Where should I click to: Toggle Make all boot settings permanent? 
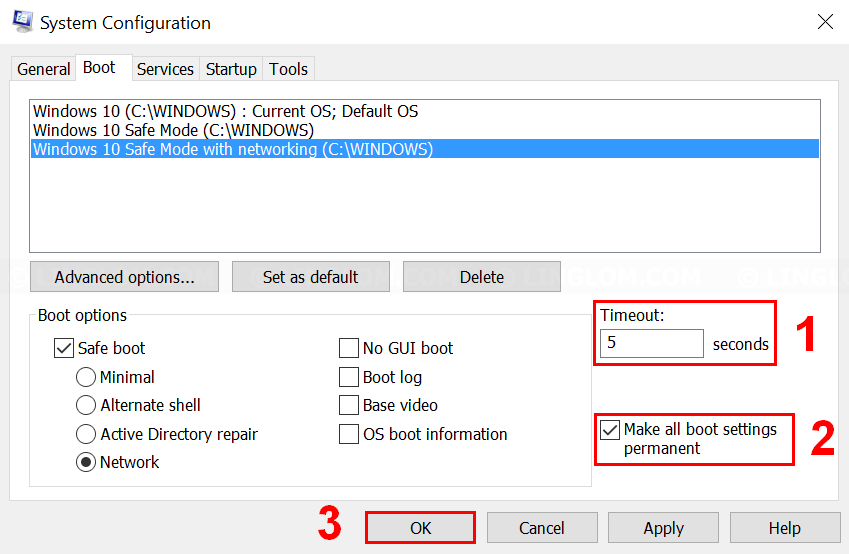(610, 430)
